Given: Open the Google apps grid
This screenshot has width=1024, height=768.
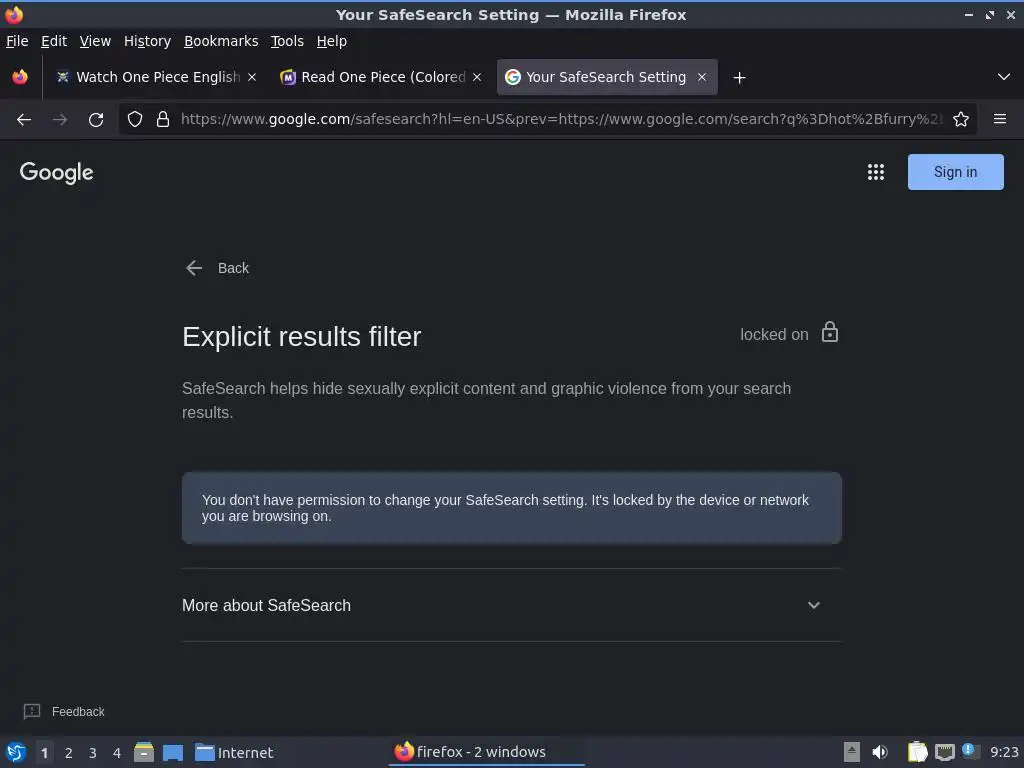Looking at the screenshot, I should 876,172.
